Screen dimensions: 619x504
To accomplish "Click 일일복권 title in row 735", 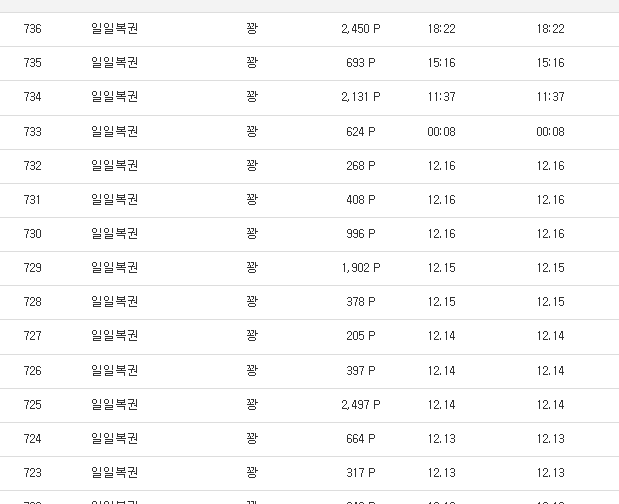I will pyautogui.click(x=114, y=63).
